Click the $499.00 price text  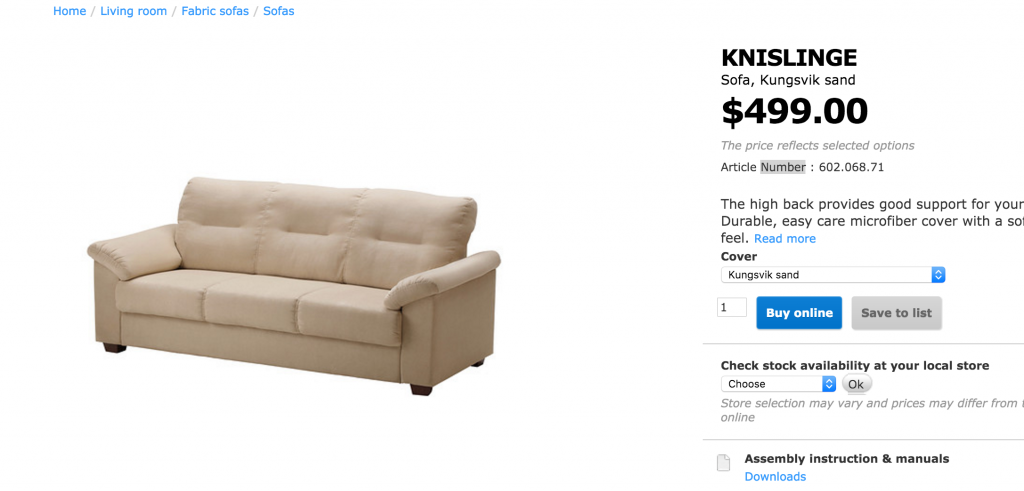click(794, 111)
